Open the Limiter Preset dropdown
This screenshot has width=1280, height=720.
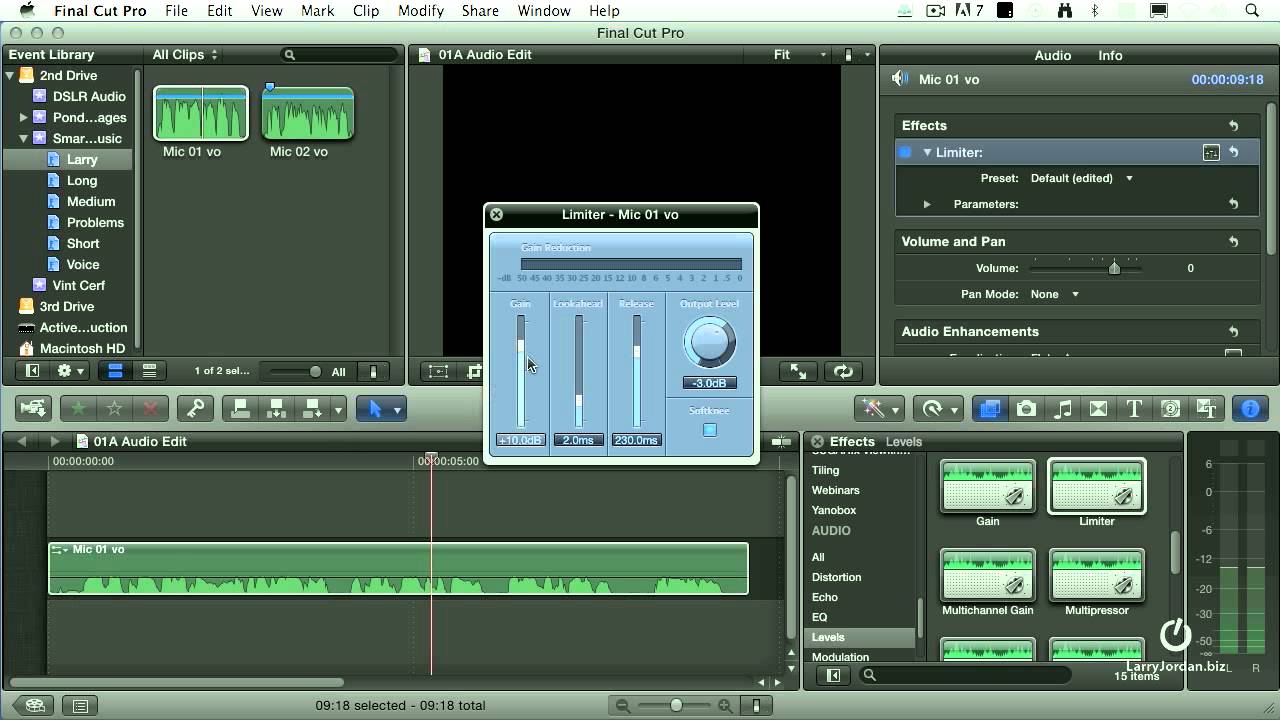click(1083, 178)
